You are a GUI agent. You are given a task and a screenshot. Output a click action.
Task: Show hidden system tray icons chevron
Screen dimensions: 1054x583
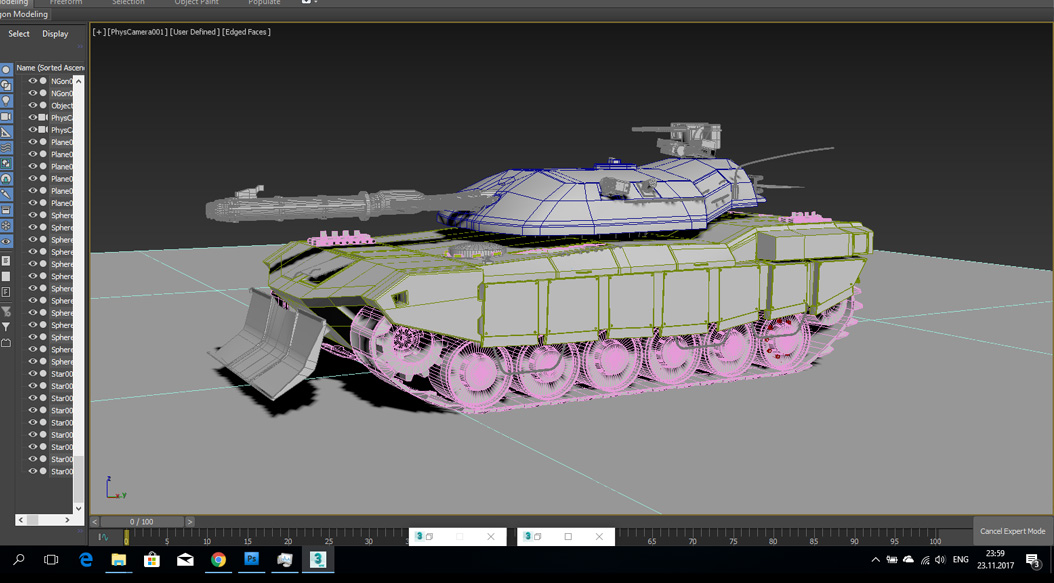(x=875, y=559)
